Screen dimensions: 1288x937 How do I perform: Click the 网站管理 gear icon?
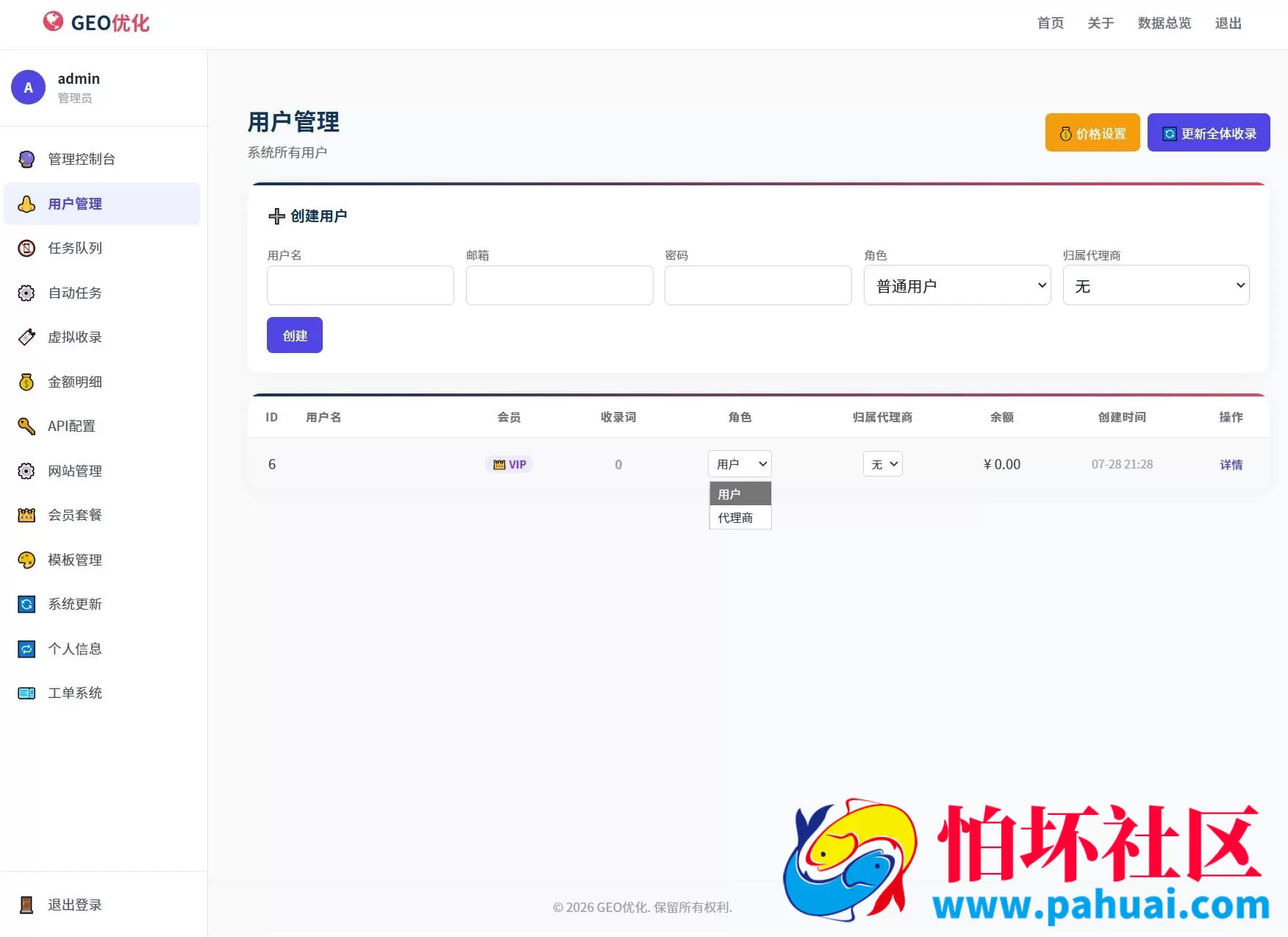[x=26, y=471]
